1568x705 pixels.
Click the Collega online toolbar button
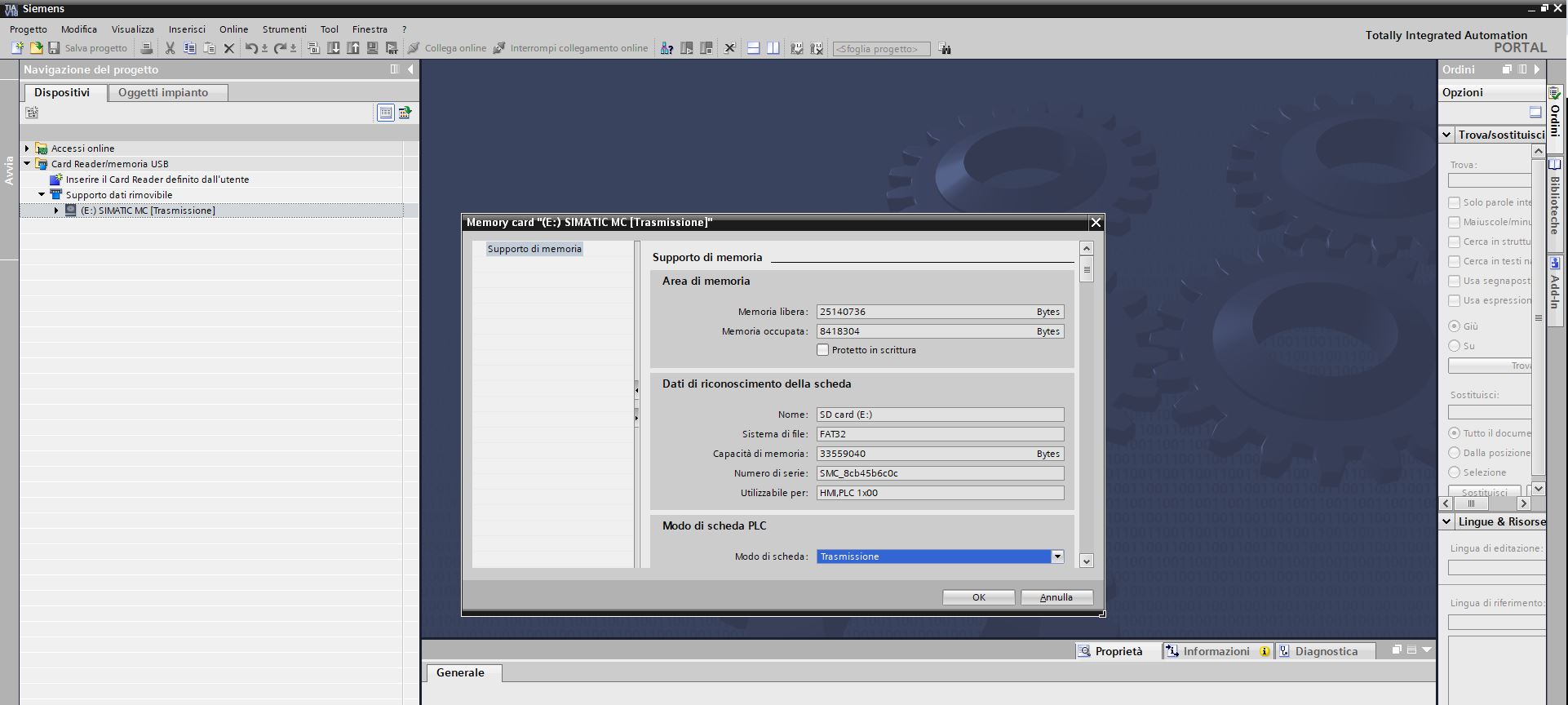tap(447, 48)
